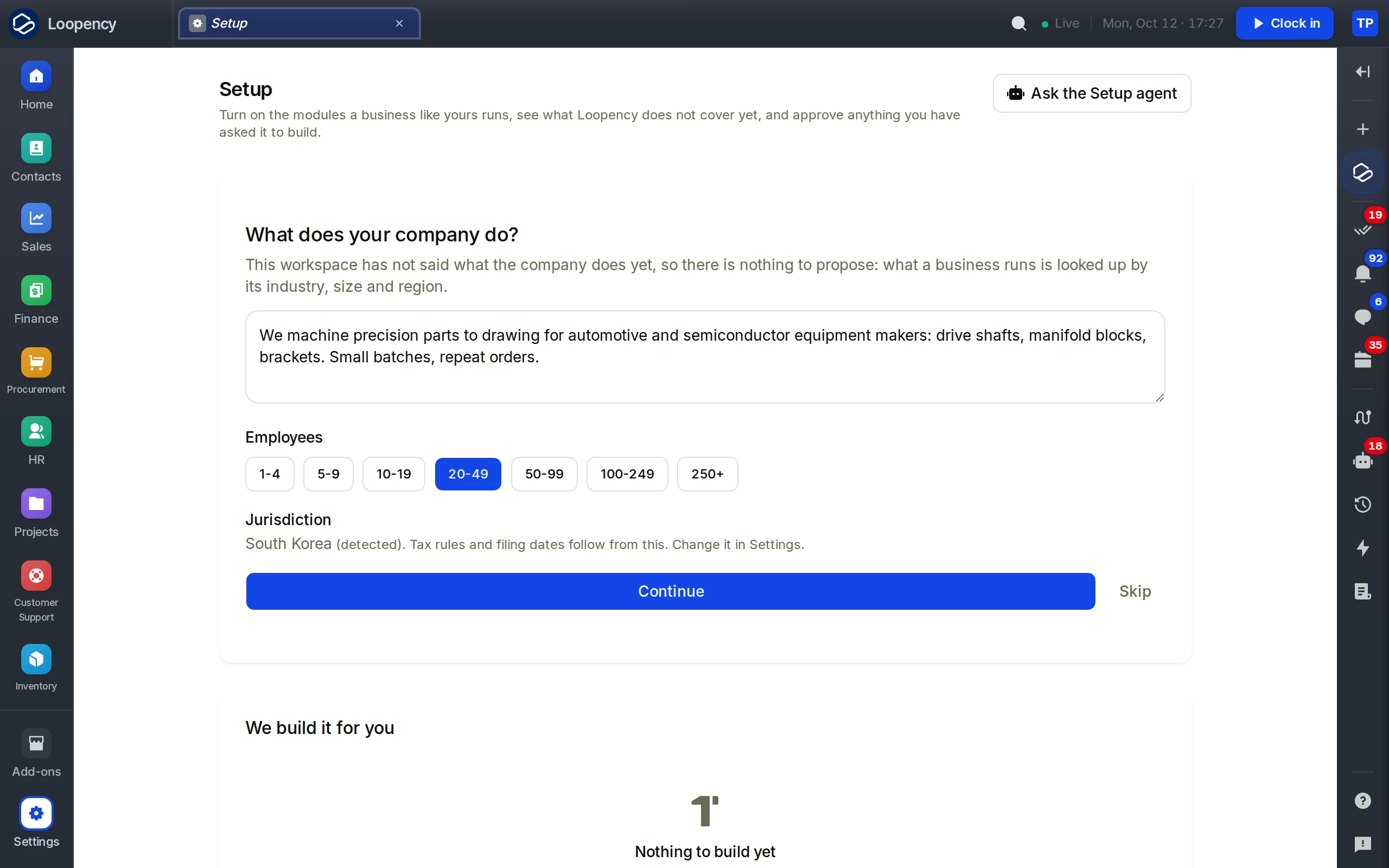
Task: Open chat messages with 6 badge
Action: pos(1362,316)
